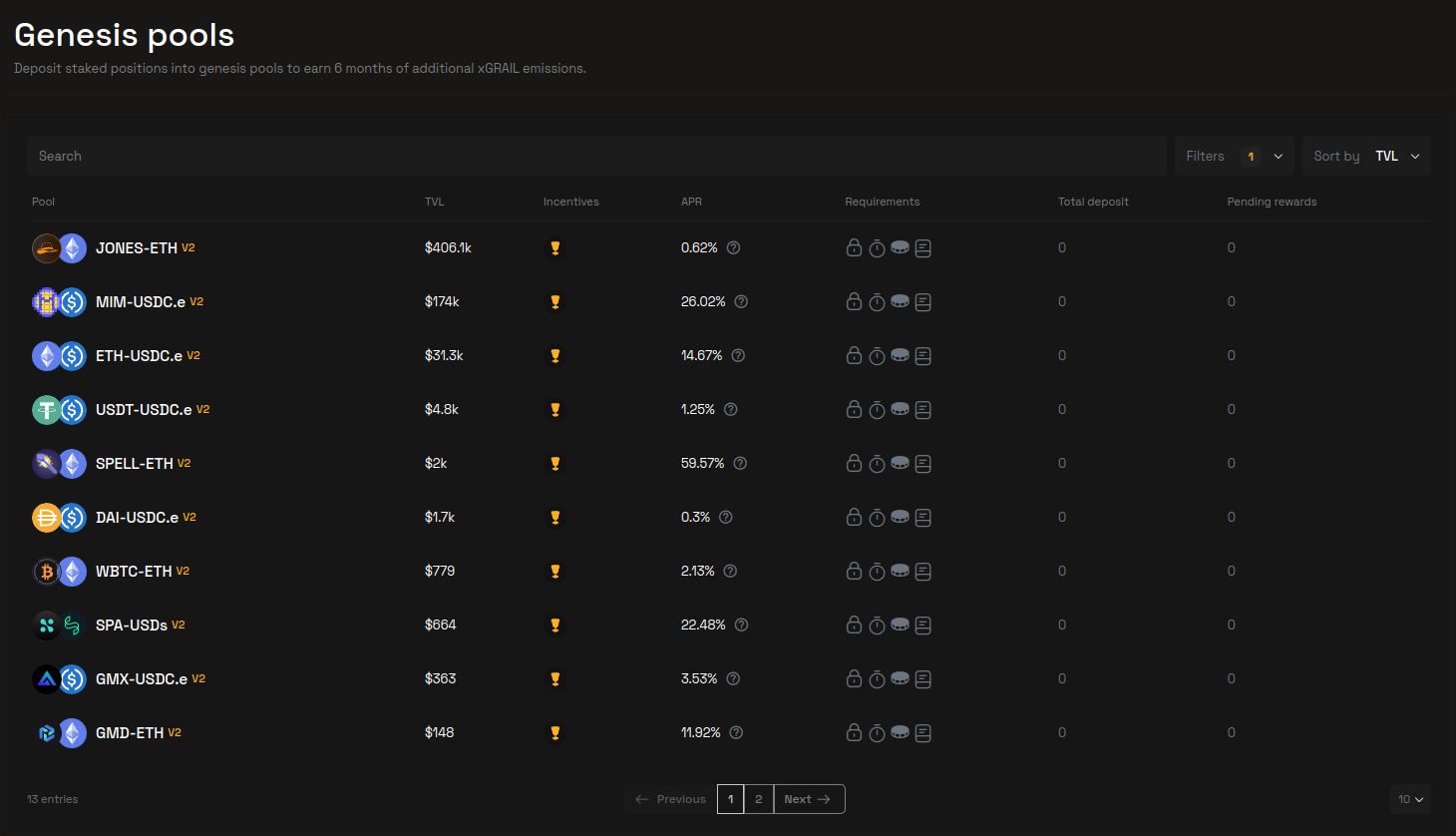Click the Total deposit column header
The width and height of the screenshot is (1456, 836).
pos(1093,202)
